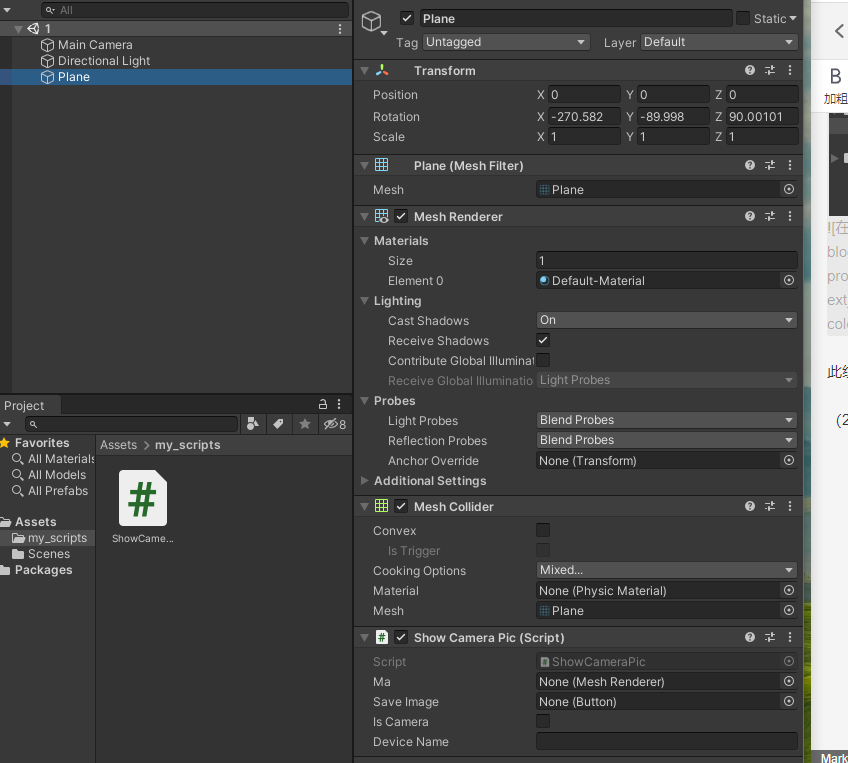Open Light Probes dropdown
Screen dimensions: 848x763
coord(667,420)
